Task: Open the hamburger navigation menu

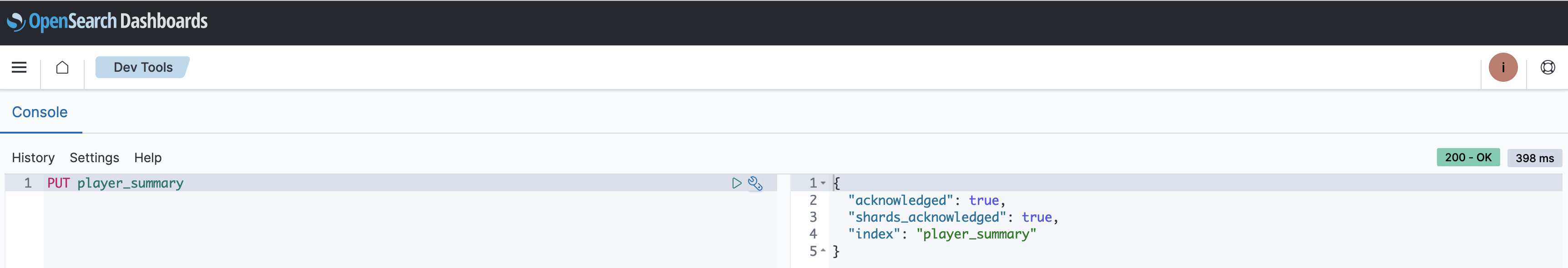Action: click(x=19, y=67)
